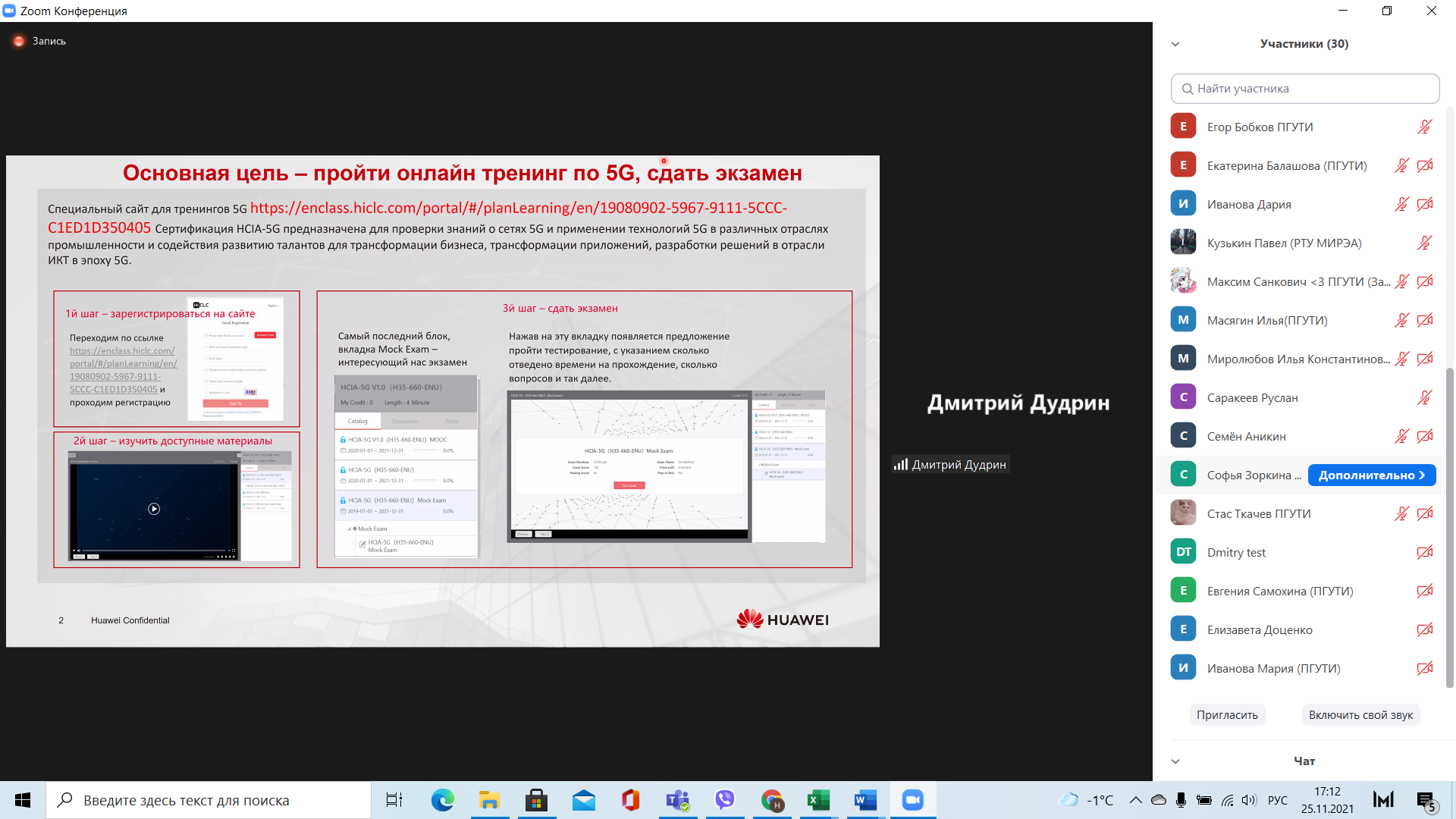Click the participants list scrollbar
Screen dimensions: 1456x819
[1449, 528]
